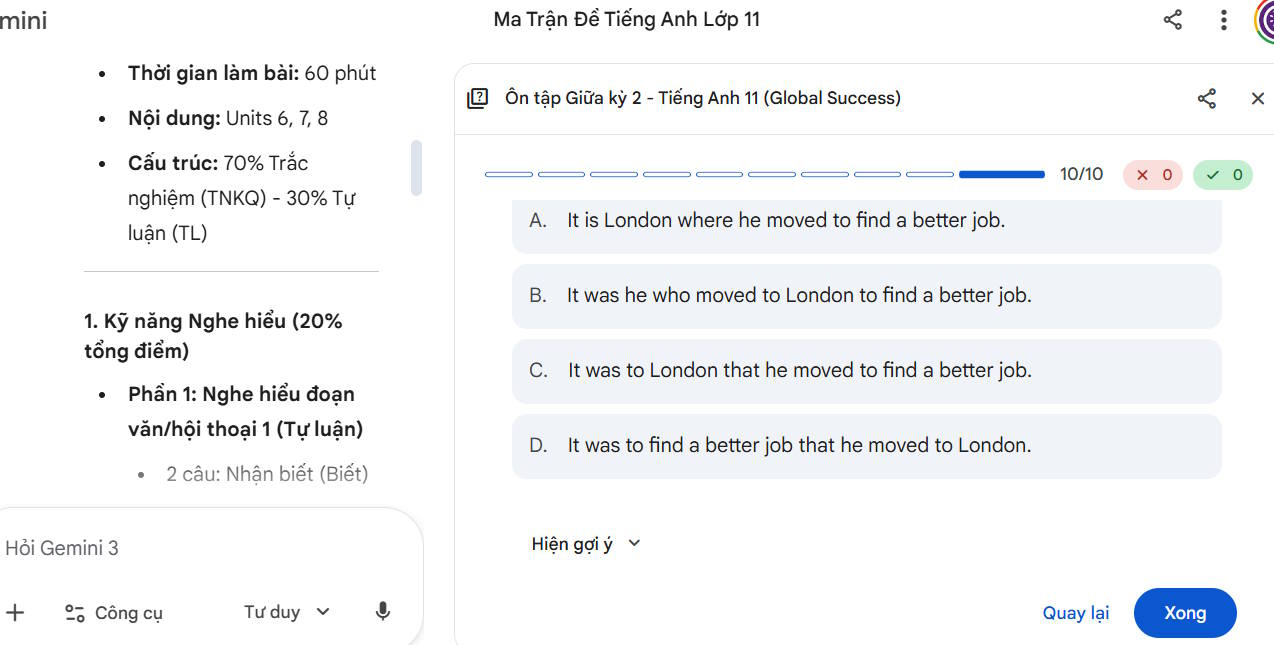Click the quiz document icon beside the title

pyautogui.click(x=478, y=98)
